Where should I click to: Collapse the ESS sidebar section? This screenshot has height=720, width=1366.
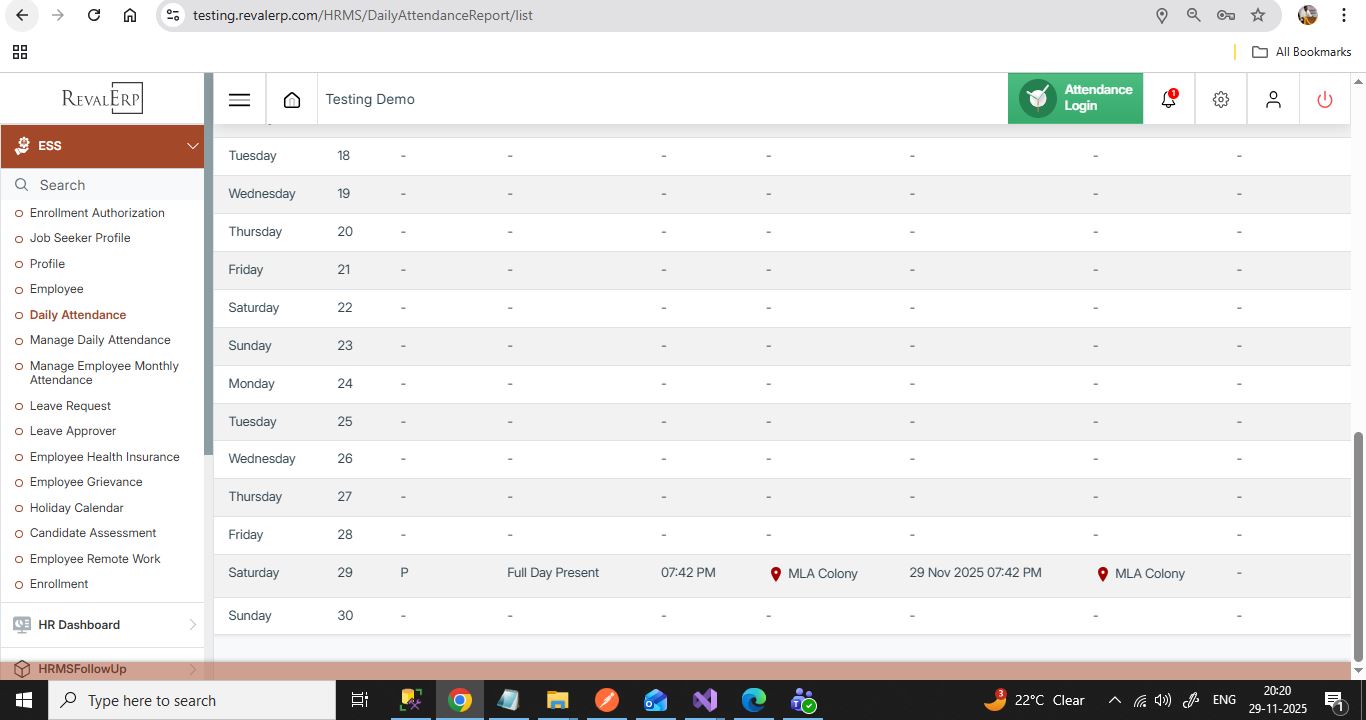tap(192, 146)
